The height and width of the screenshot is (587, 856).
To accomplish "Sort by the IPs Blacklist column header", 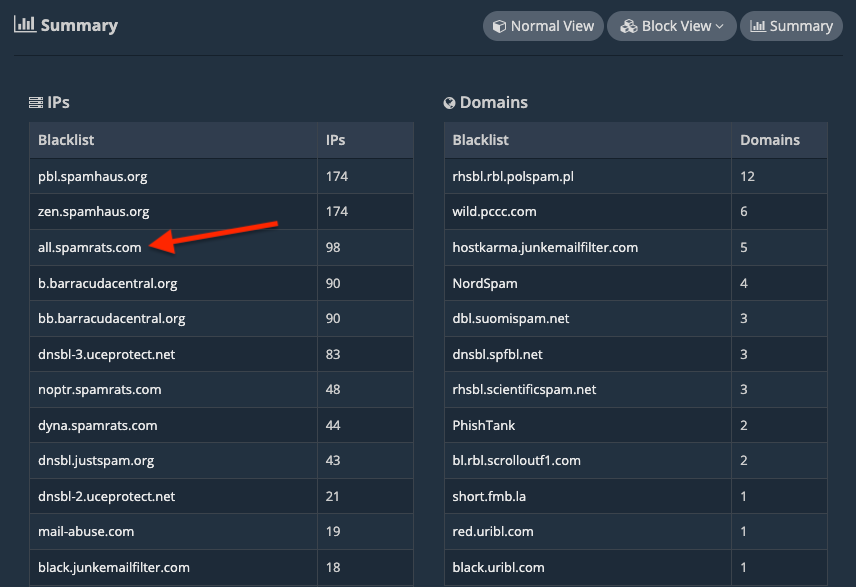I will [x=66, y=140].
